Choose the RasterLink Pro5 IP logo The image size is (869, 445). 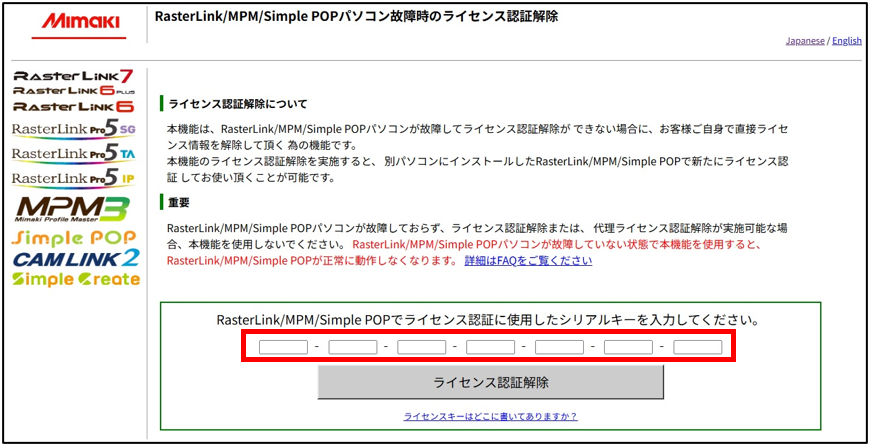[x=74, y=178]
